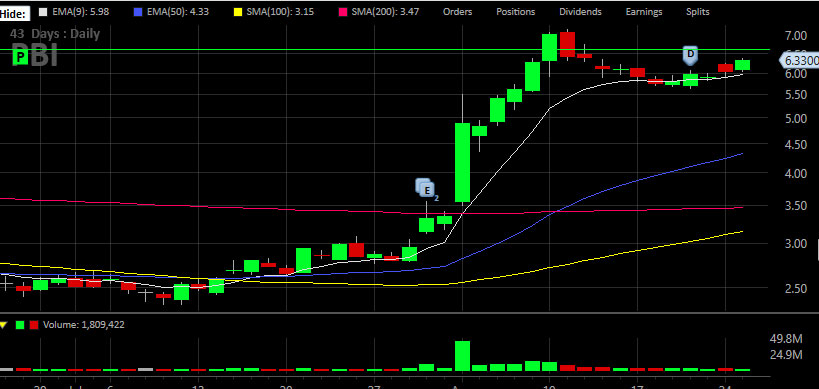The width and height of the screenshot is (819, 389).
Task: Click the green P icon beside PBI
Action: [x=20, y=57]
